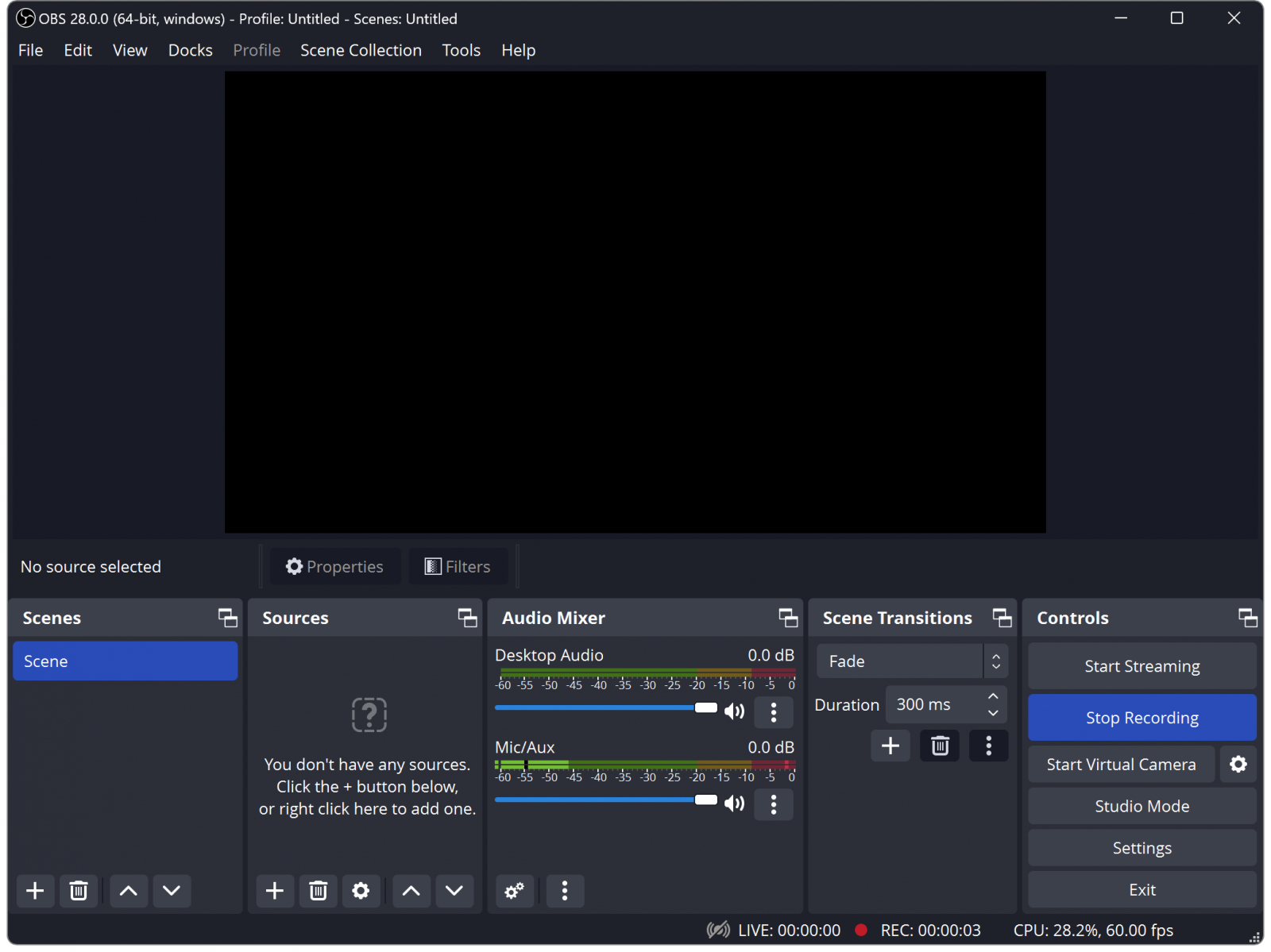Adjust Desktop Audio volume slider

click(x=605, y=707)
